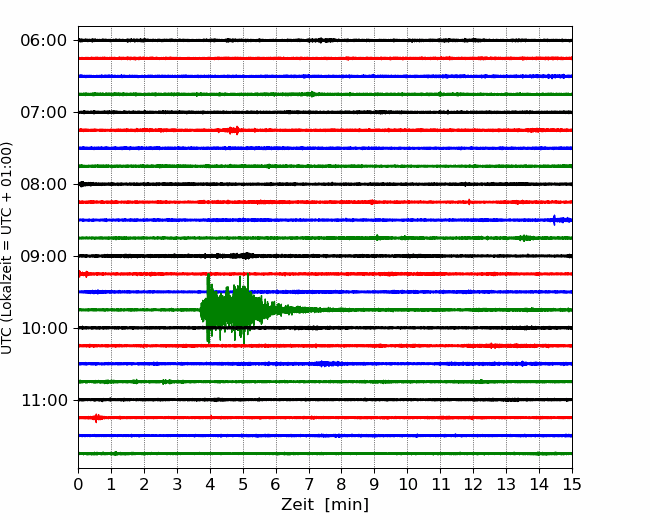Screen dimensions: 650x520
Task: Click the 07:00 time label
Action: click(x=44, y=112)
